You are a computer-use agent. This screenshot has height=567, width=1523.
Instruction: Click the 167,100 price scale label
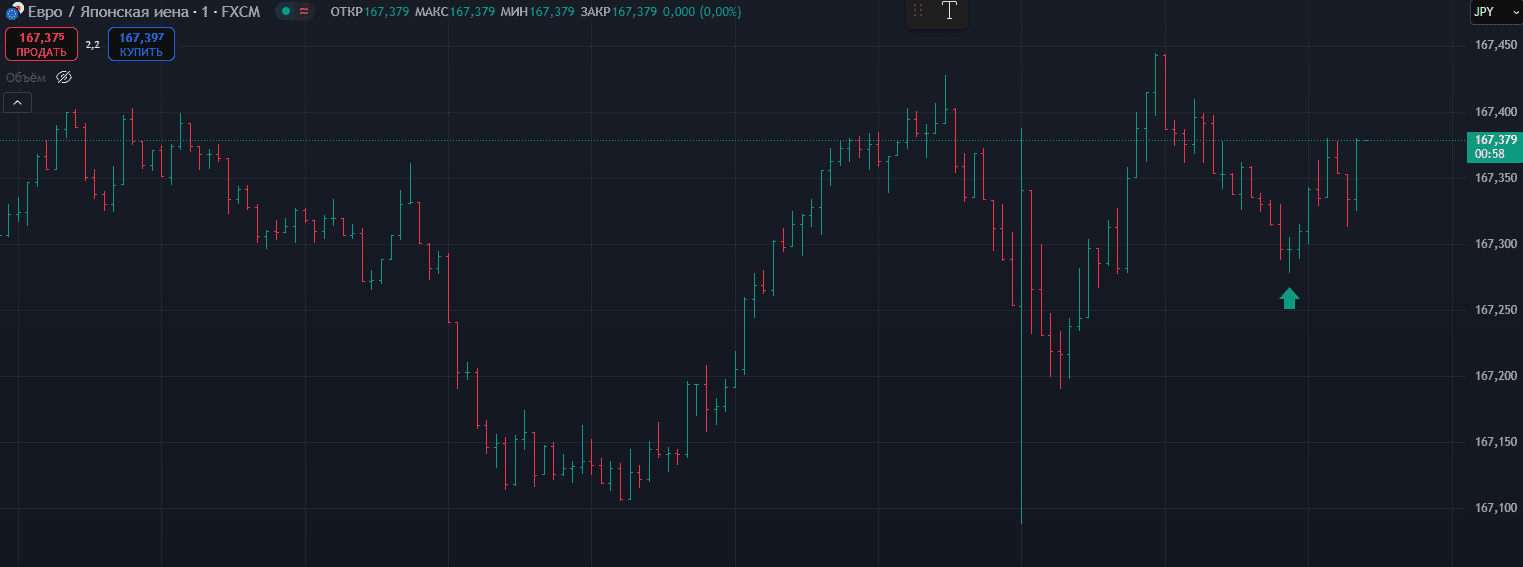coord(1495,508)
